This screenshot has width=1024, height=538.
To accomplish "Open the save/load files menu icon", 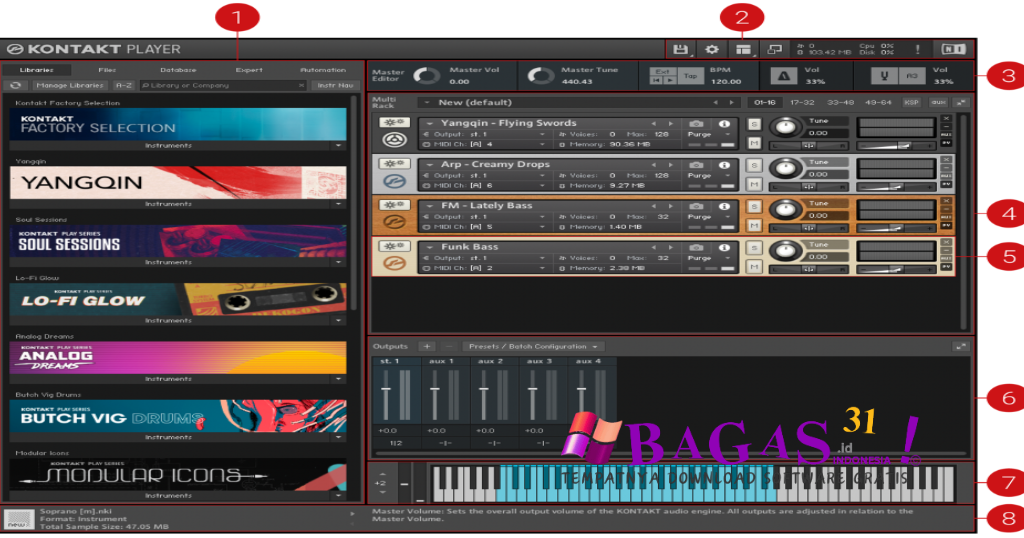I will click(x=680, y=49).
